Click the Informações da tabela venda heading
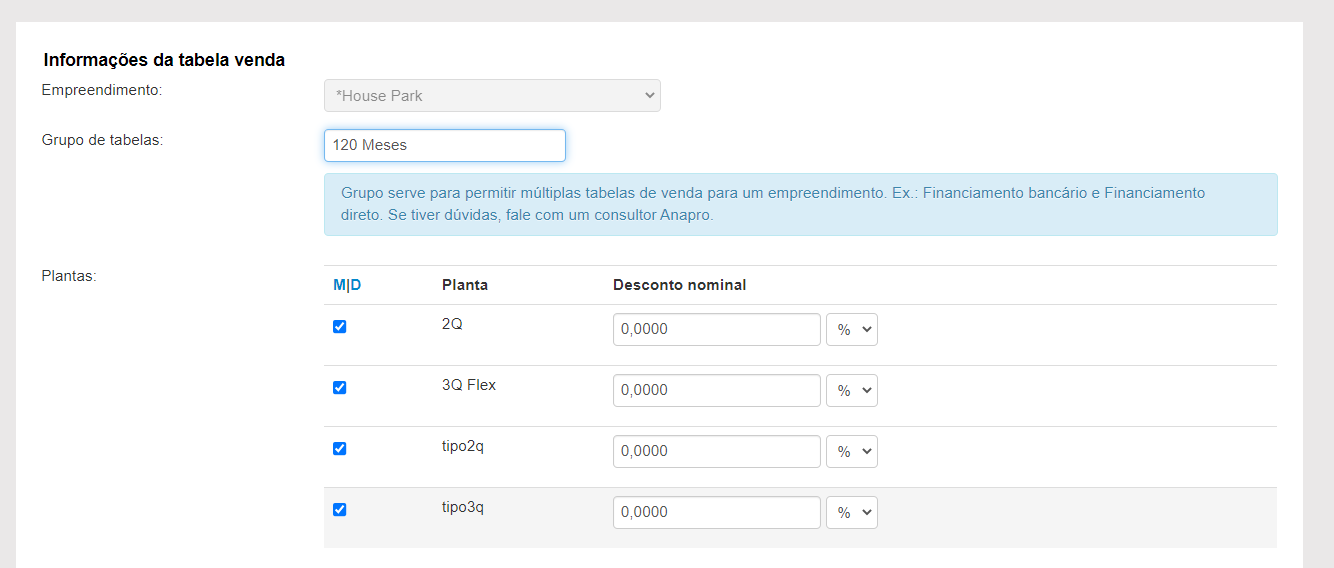Screen dimensions: 1334x568 point(164,60)
